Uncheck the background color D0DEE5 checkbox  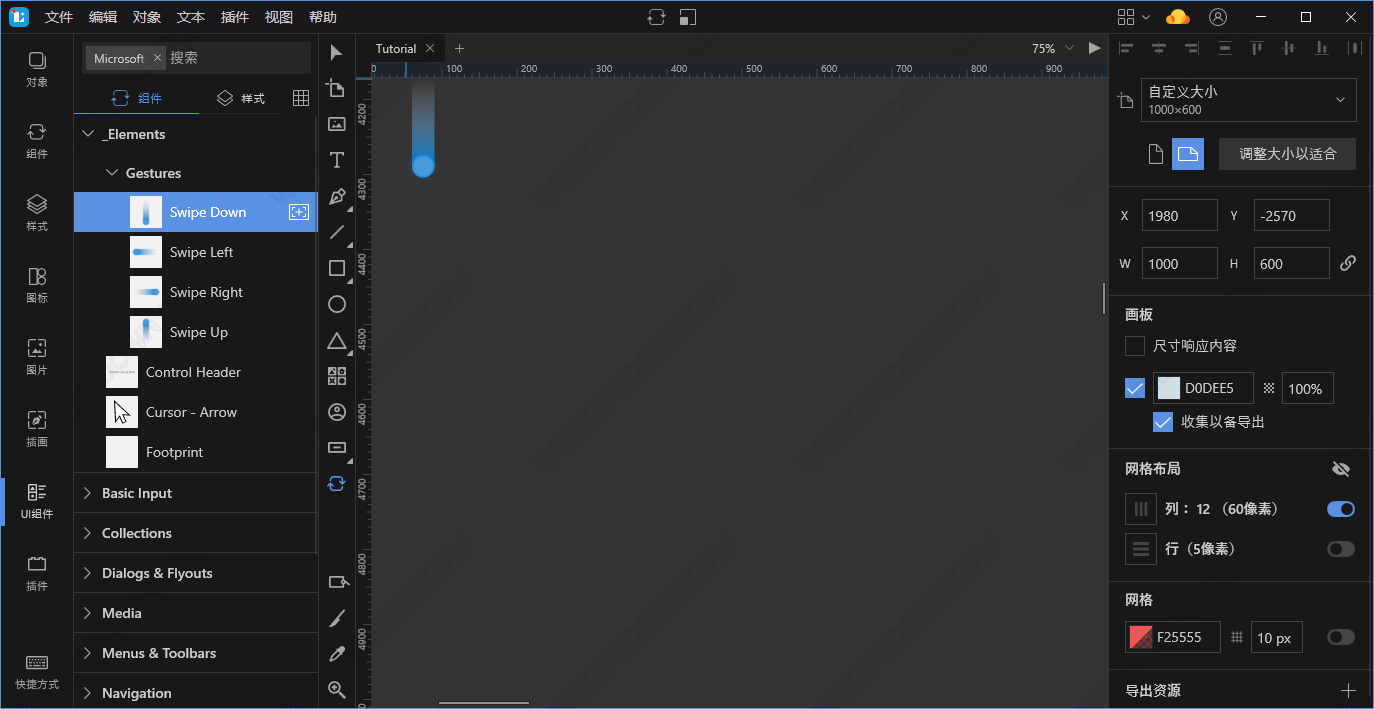pyautogui.click(x=1135, y=389)
